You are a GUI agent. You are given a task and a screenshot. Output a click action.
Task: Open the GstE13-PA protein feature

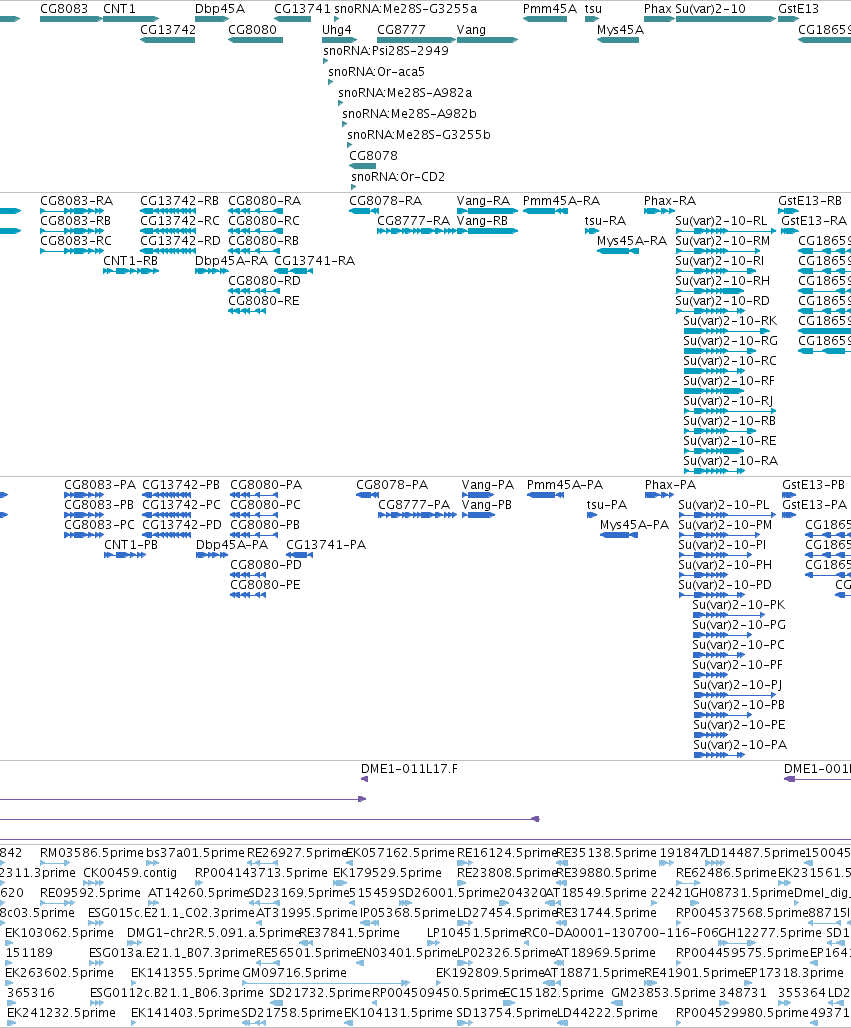pos(789,515)
